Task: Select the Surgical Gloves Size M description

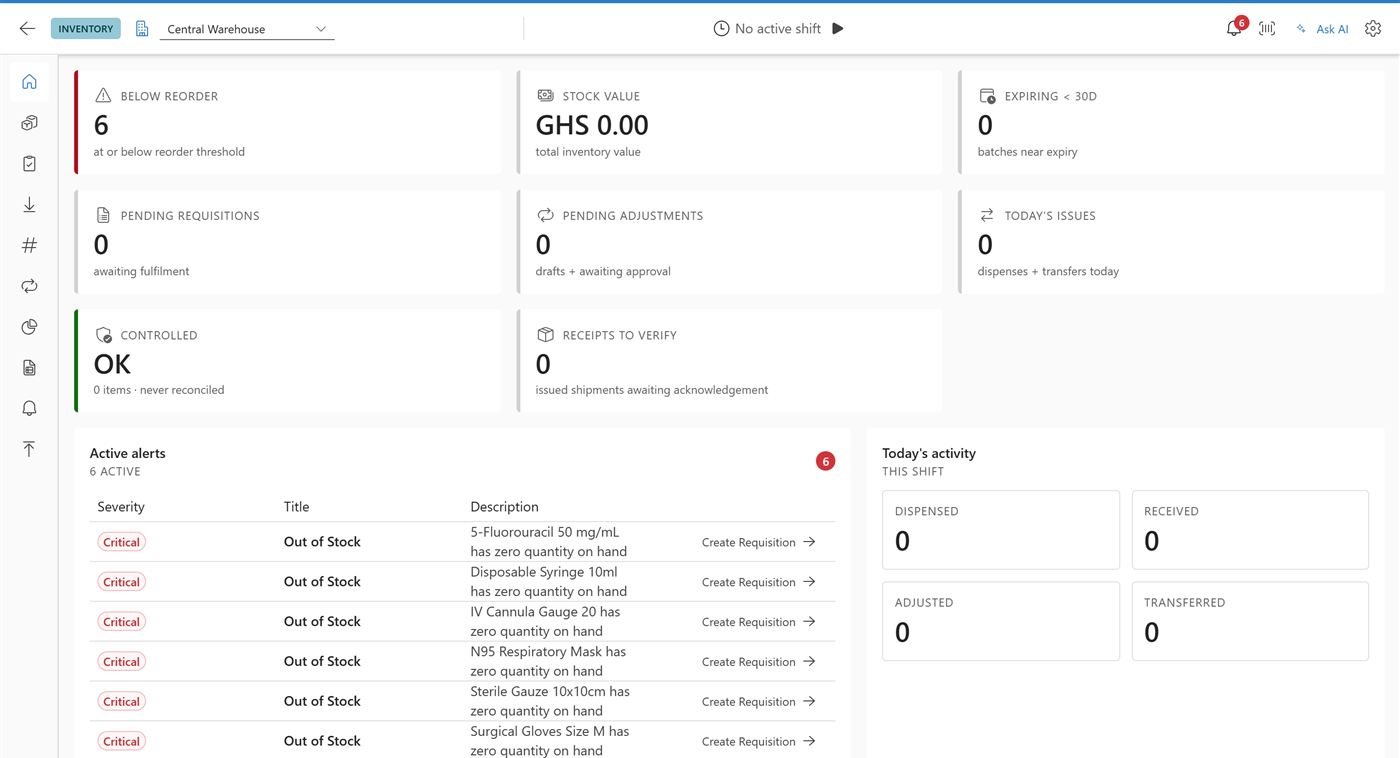Action: 550,741
